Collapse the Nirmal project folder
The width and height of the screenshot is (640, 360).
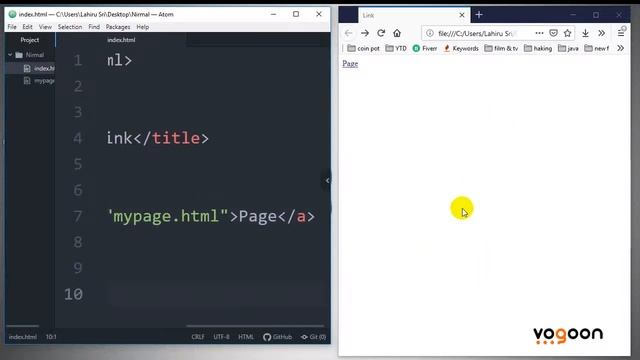click(x=10, y=55)
